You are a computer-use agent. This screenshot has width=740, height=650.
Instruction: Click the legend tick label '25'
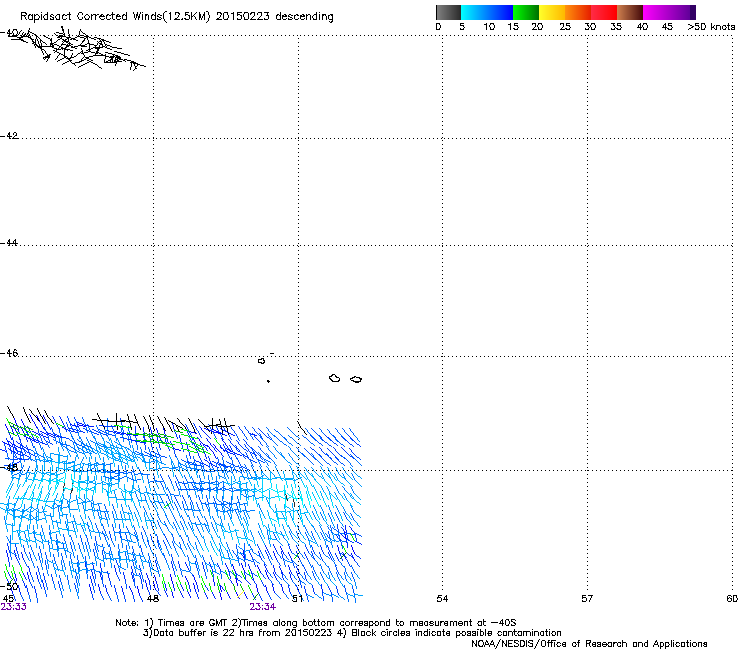pos(565,27)
